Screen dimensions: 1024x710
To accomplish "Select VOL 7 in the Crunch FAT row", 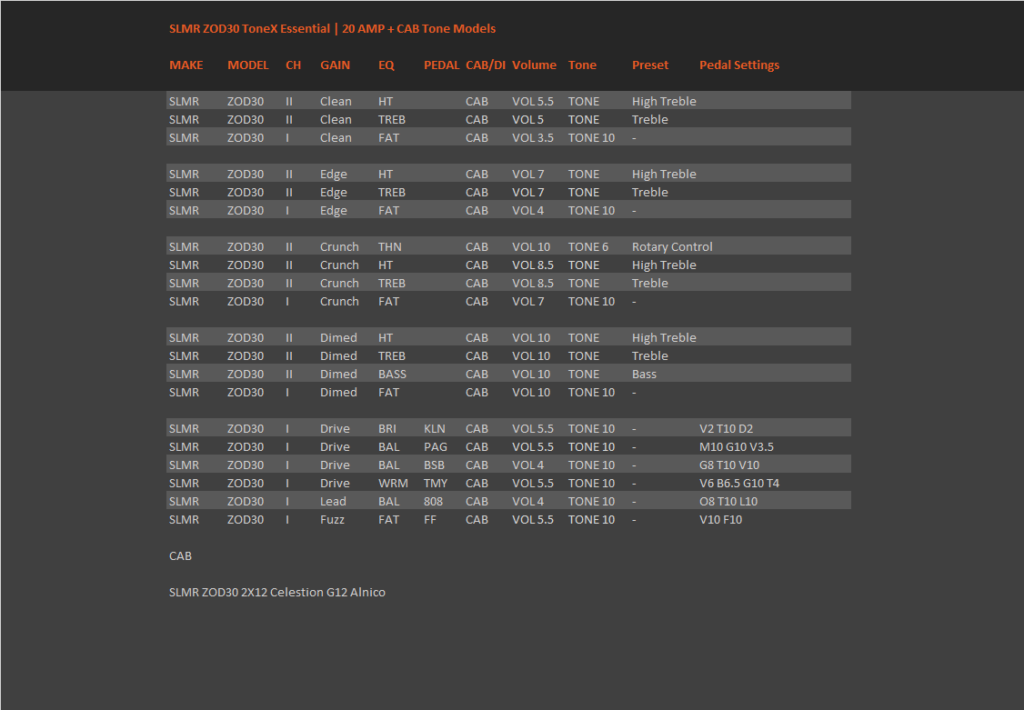I will [528, 302].
